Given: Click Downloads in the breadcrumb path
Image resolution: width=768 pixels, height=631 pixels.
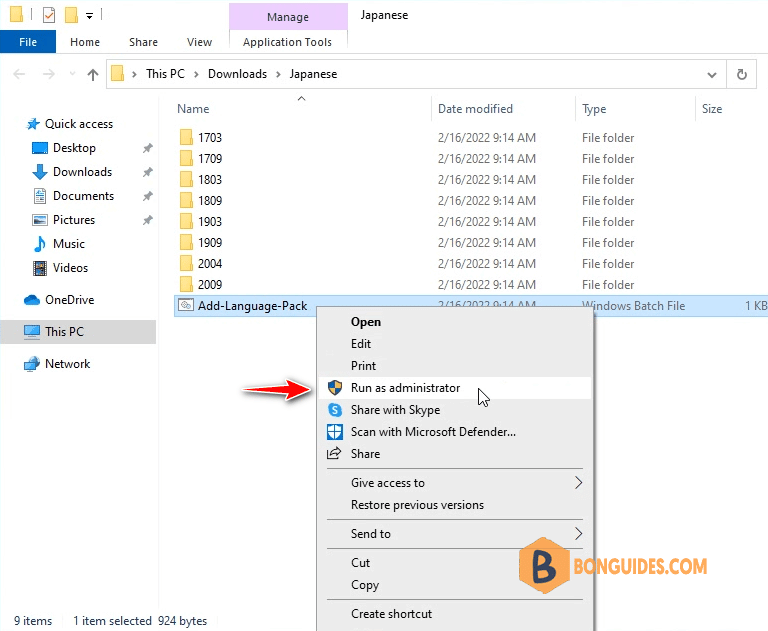Looking at the screenshot, I should point(238,74).
